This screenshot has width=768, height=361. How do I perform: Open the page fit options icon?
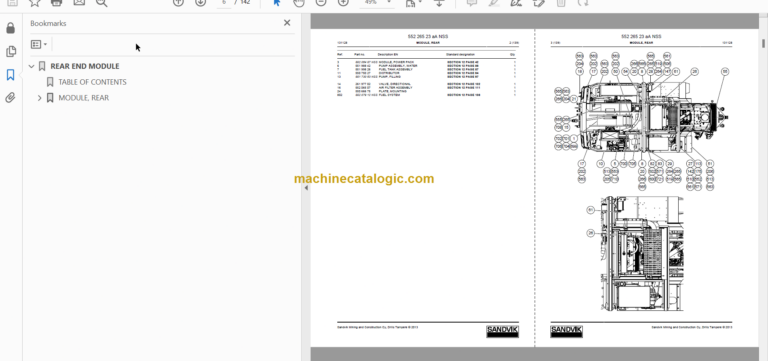(x=411, y=3)
